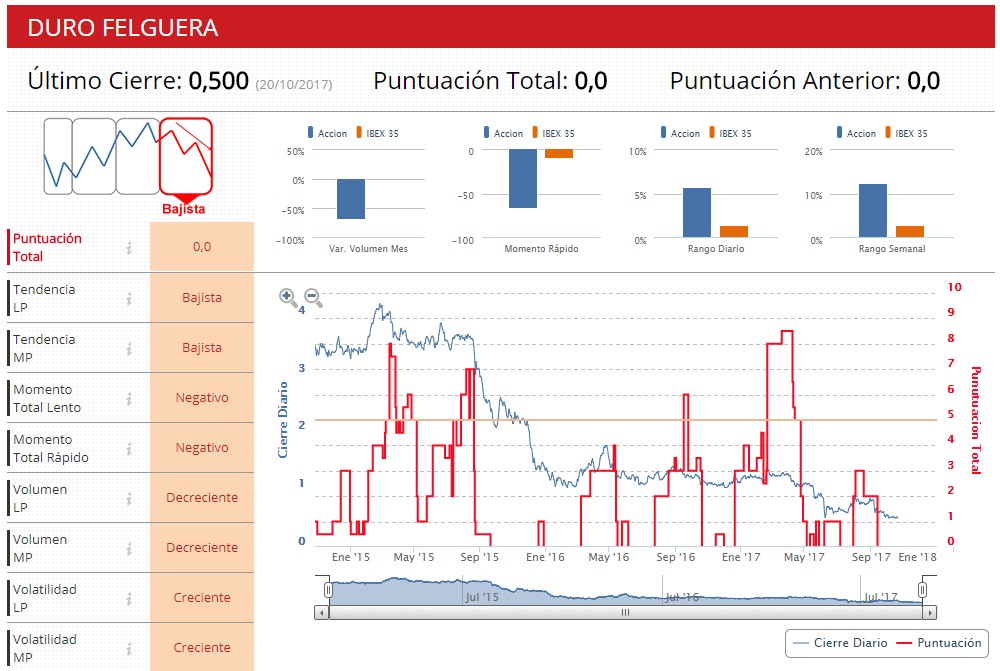Click the Rango Diario chart label
This screenshot has height=671, width=1000.
pos(716,249)
